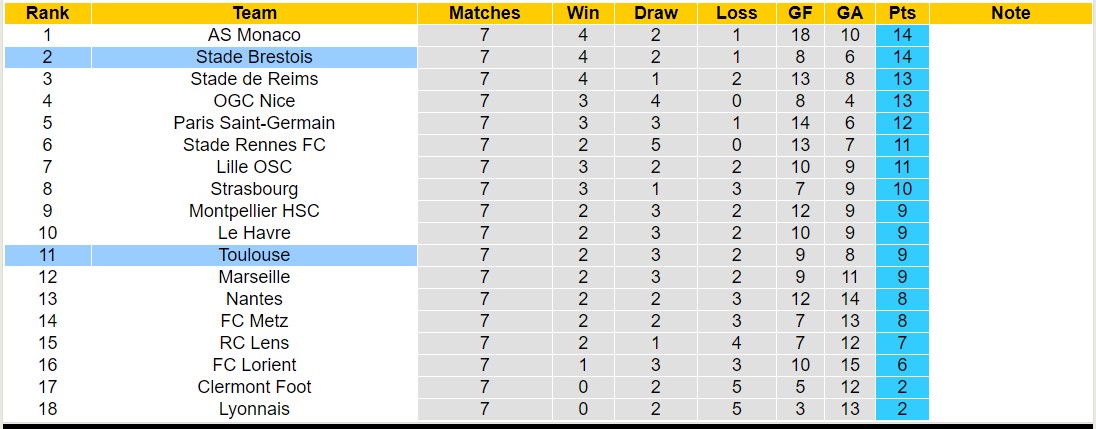1096x429 pixels.
Task: Sort by the Matches column header
Action: [x=484, y=13]
